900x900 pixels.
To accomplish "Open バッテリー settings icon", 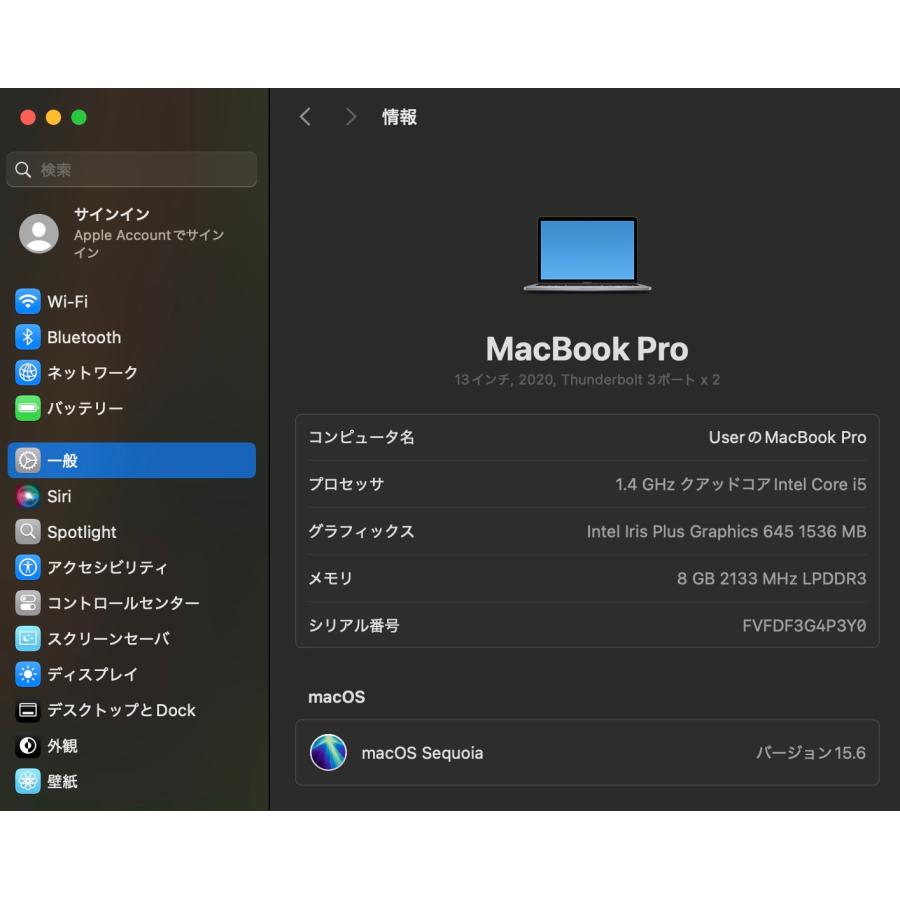I will [26, 408].
